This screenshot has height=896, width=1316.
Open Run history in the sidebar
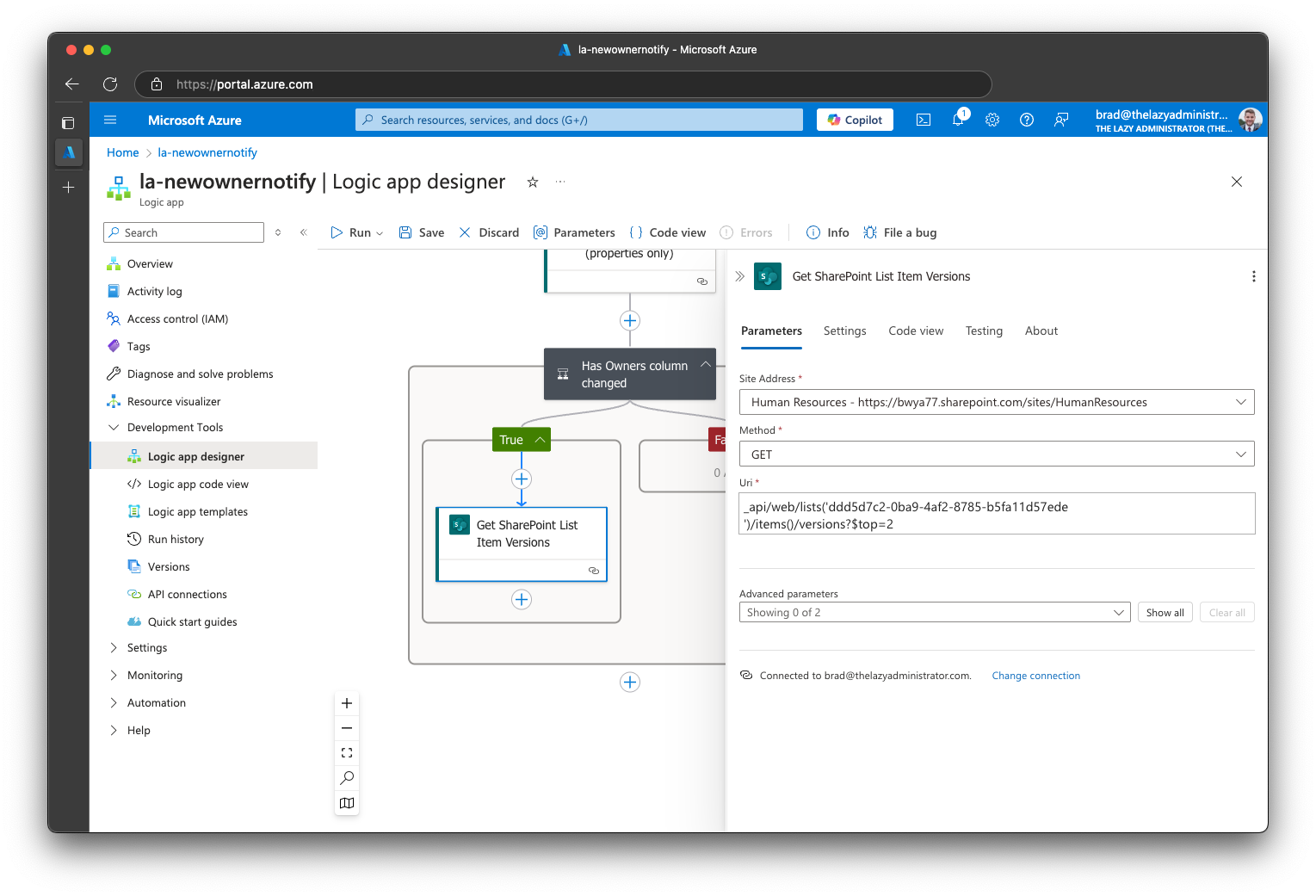click(x=176, y=539)
